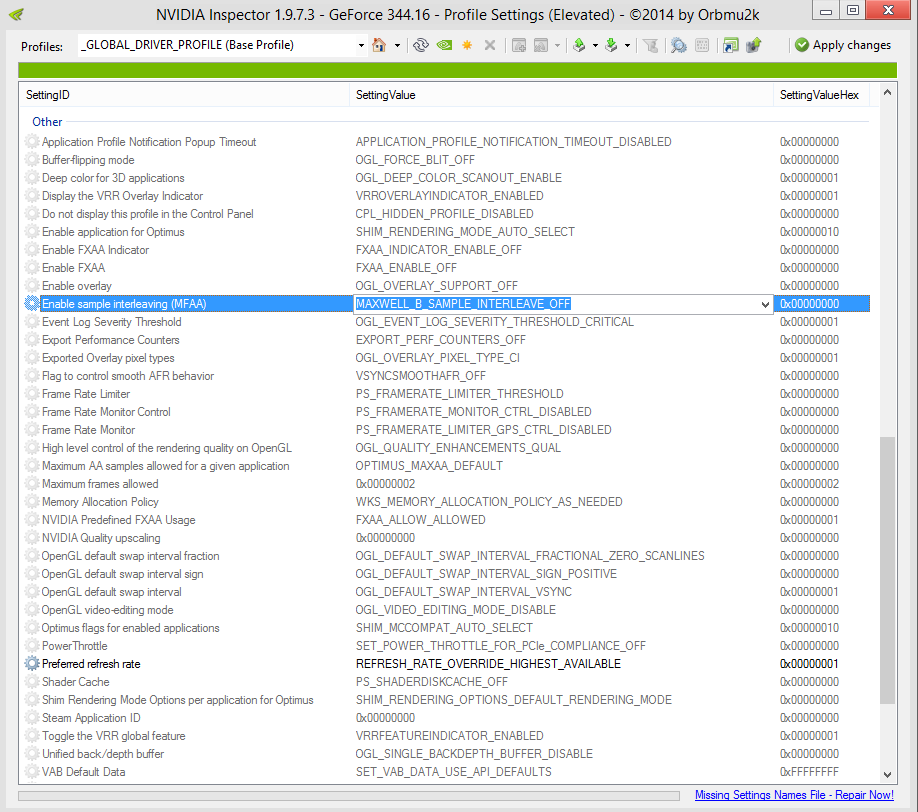Click the add application to profile icon

[519, 45]
